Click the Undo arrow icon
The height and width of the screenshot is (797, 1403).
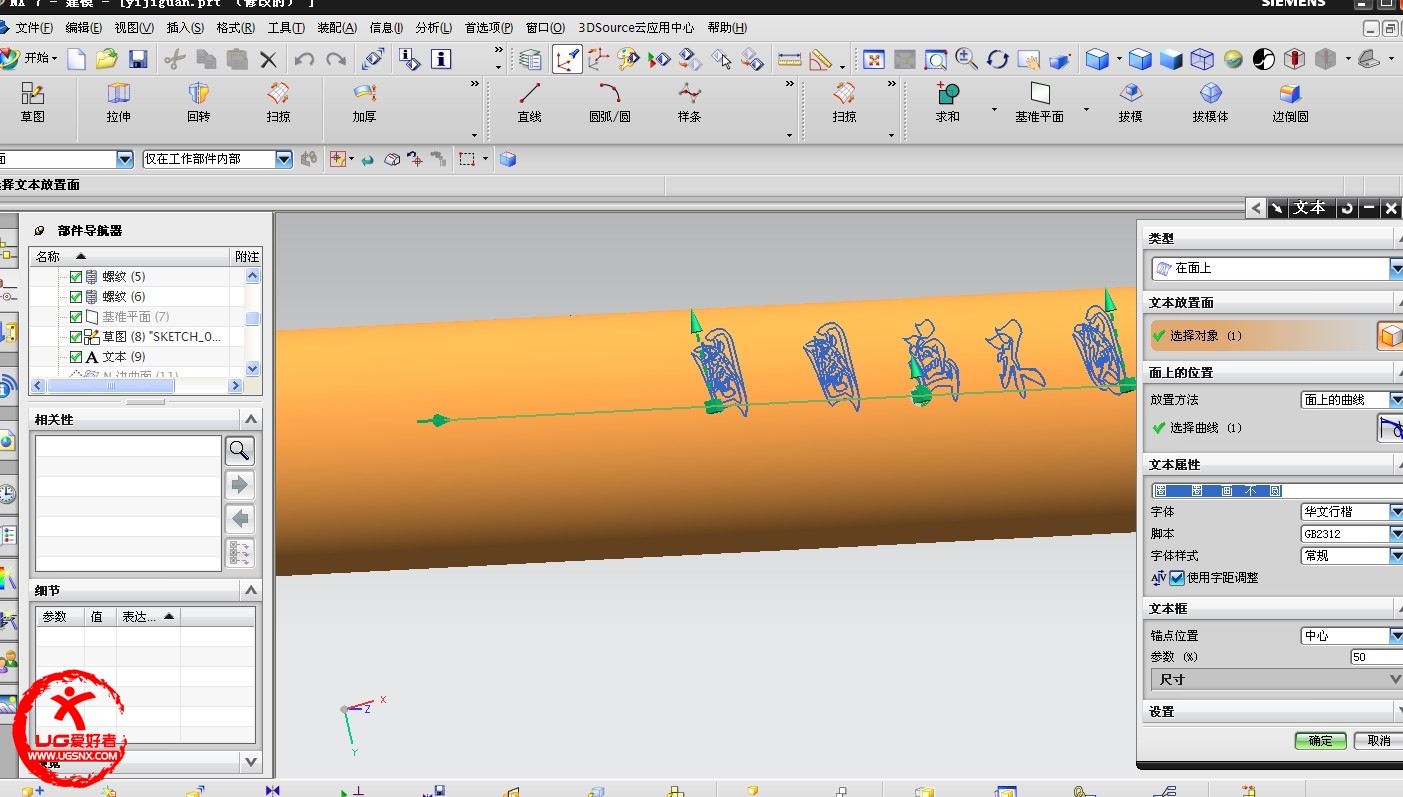coord(304,59)
